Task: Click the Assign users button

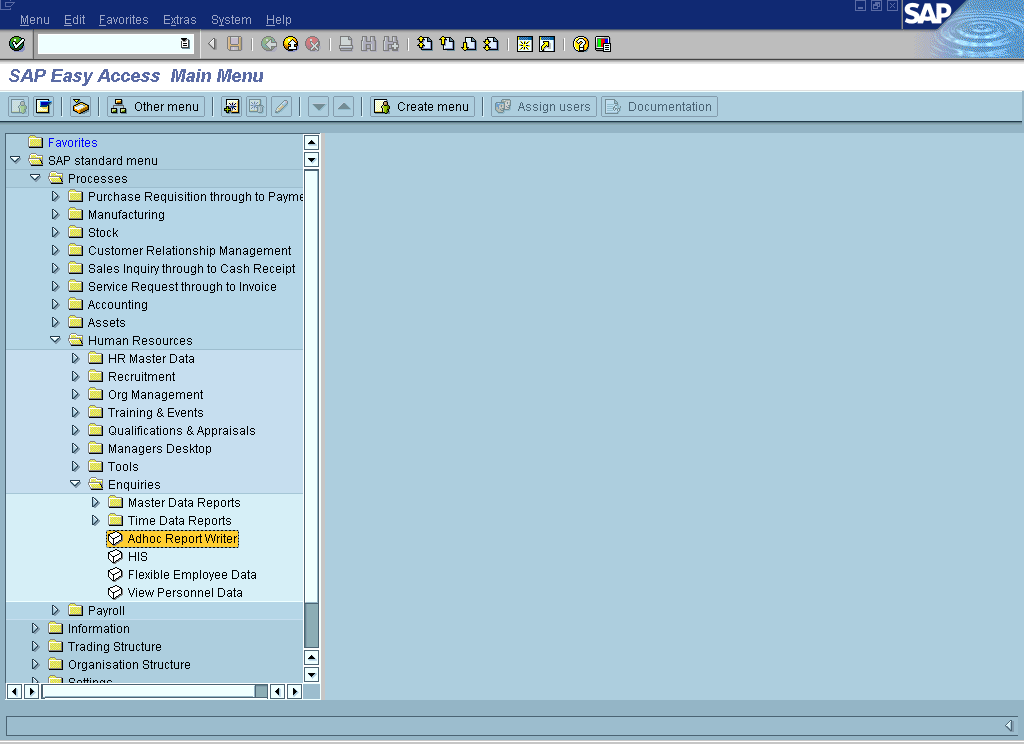Action: click(544, 106)
